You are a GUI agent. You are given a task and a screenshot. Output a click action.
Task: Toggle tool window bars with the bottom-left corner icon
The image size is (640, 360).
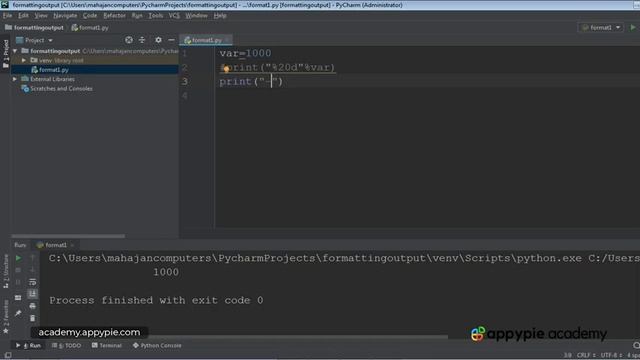point(7,356)
